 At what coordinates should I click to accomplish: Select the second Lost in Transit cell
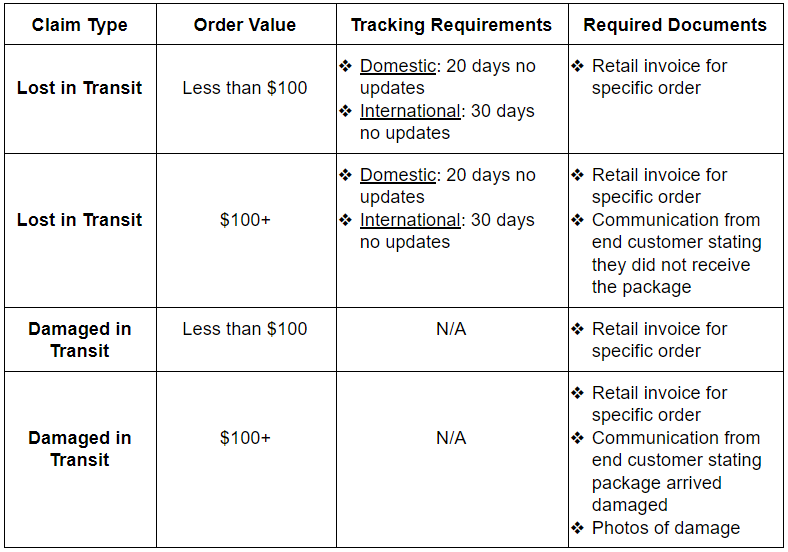pyautogui.click(x=80, y=220)
